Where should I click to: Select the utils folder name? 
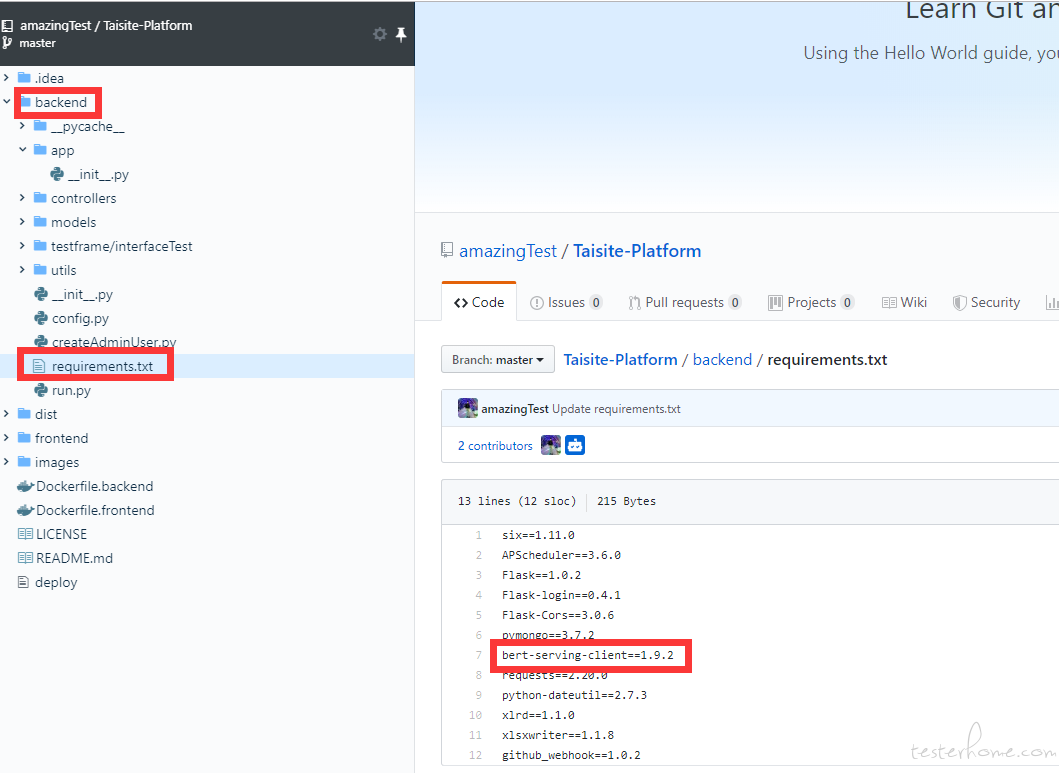(63, 270)
